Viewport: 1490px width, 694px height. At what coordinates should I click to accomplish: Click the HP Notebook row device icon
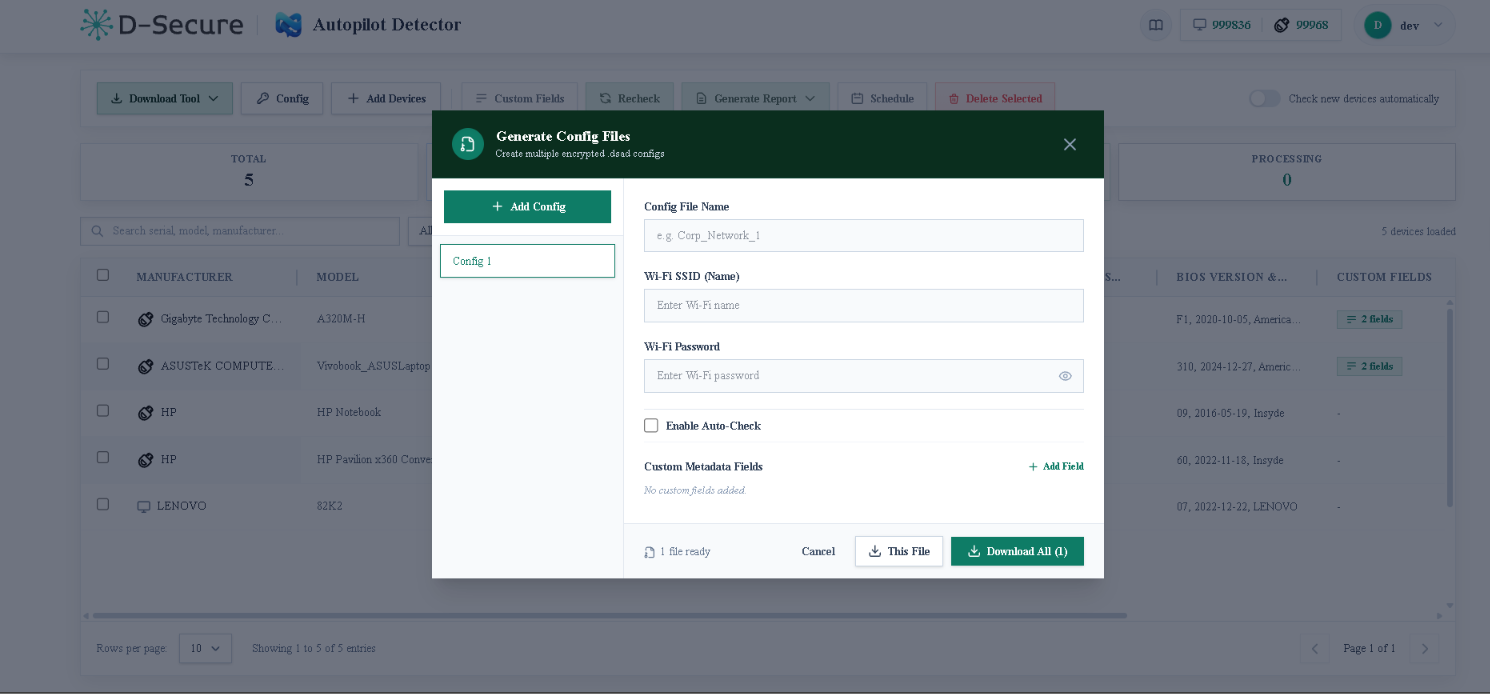145,413
